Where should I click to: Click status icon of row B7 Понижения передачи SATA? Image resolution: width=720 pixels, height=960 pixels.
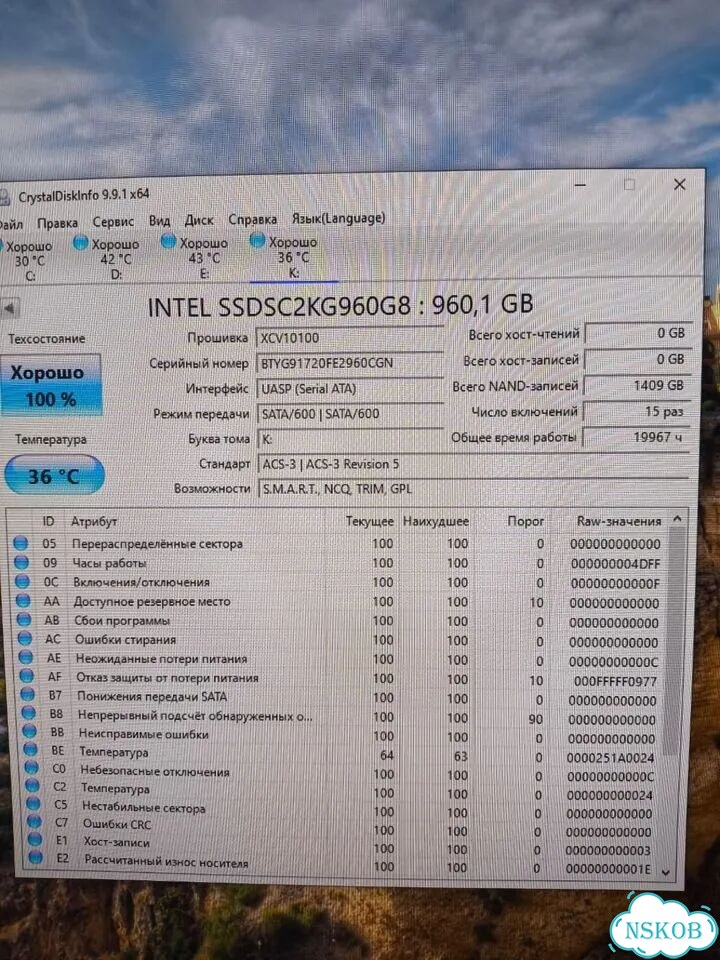[28, 694]
